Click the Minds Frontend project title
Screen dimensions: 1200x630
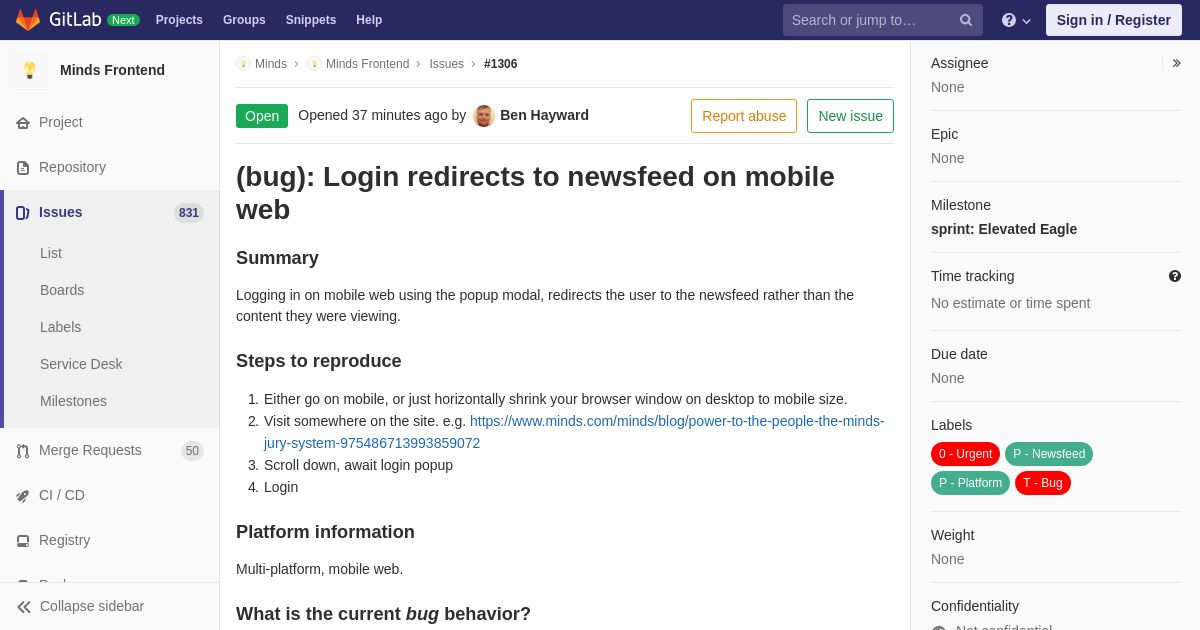pos(112,70)
